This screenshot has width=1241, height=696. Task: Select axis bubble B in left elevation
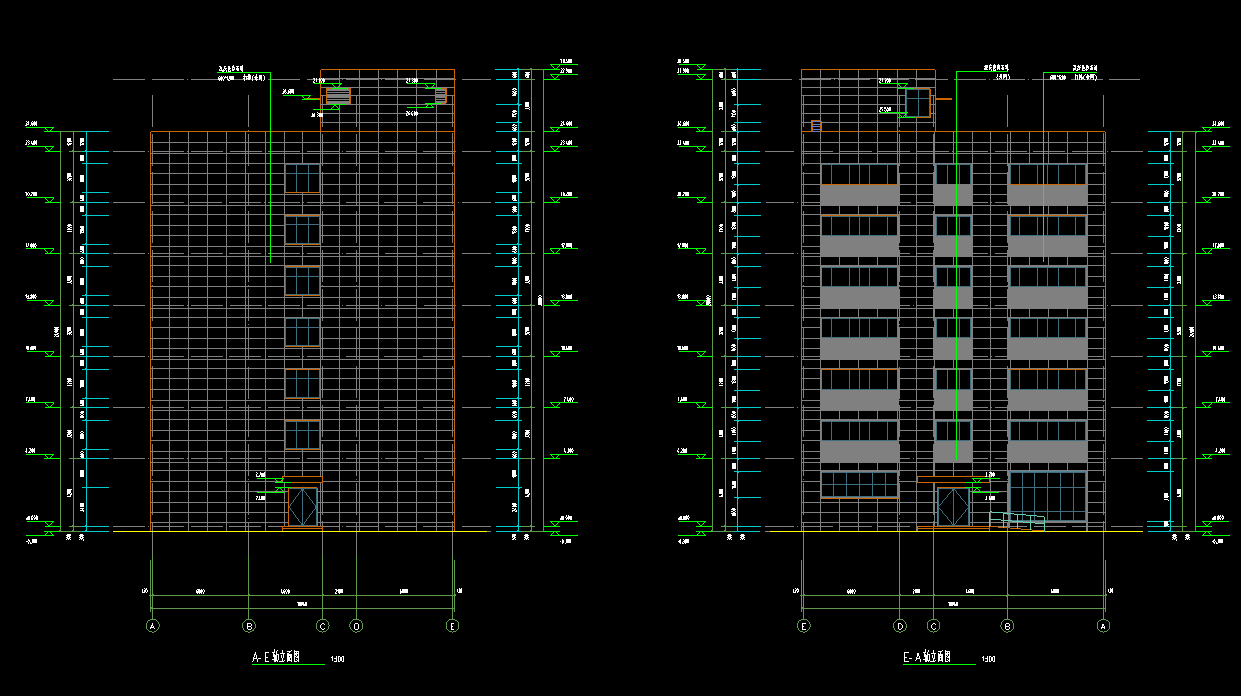249,626
